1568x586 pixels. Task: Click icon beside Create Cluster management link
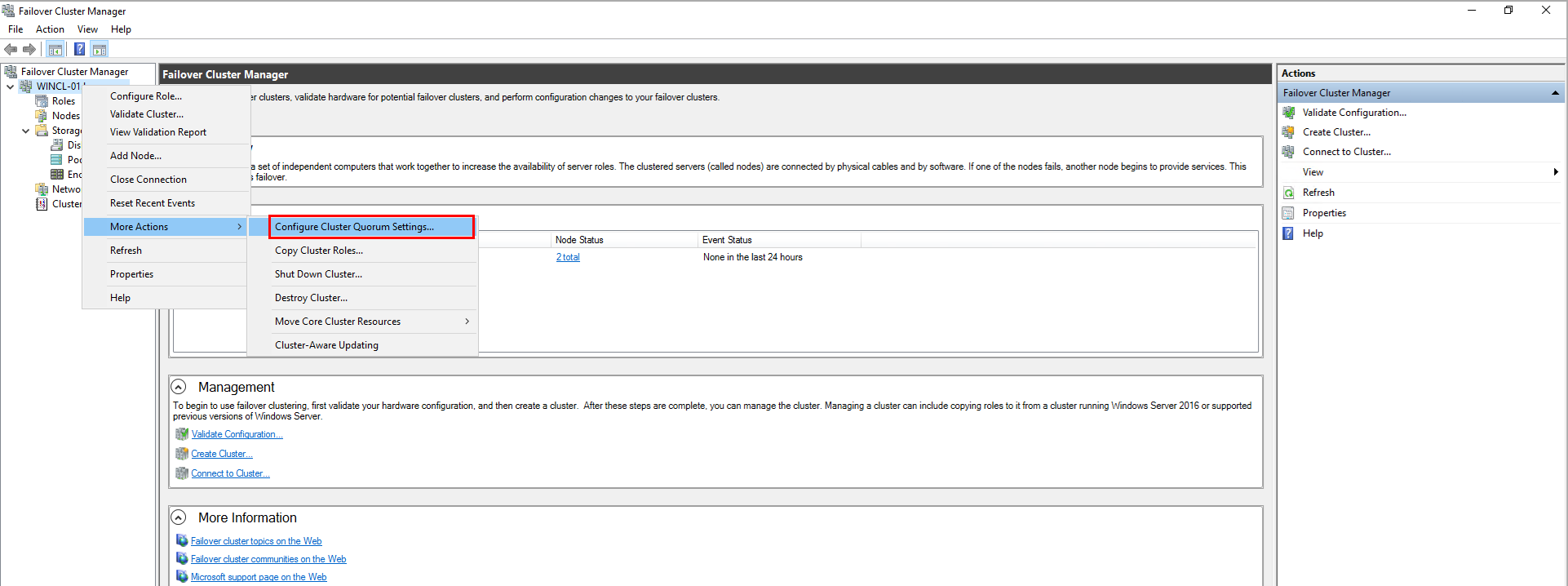182,454
